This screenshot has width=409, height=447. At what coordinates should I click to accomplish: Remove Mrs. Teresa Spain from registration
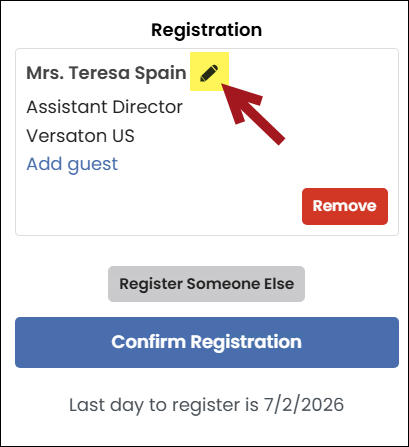[x=345, y=206]
